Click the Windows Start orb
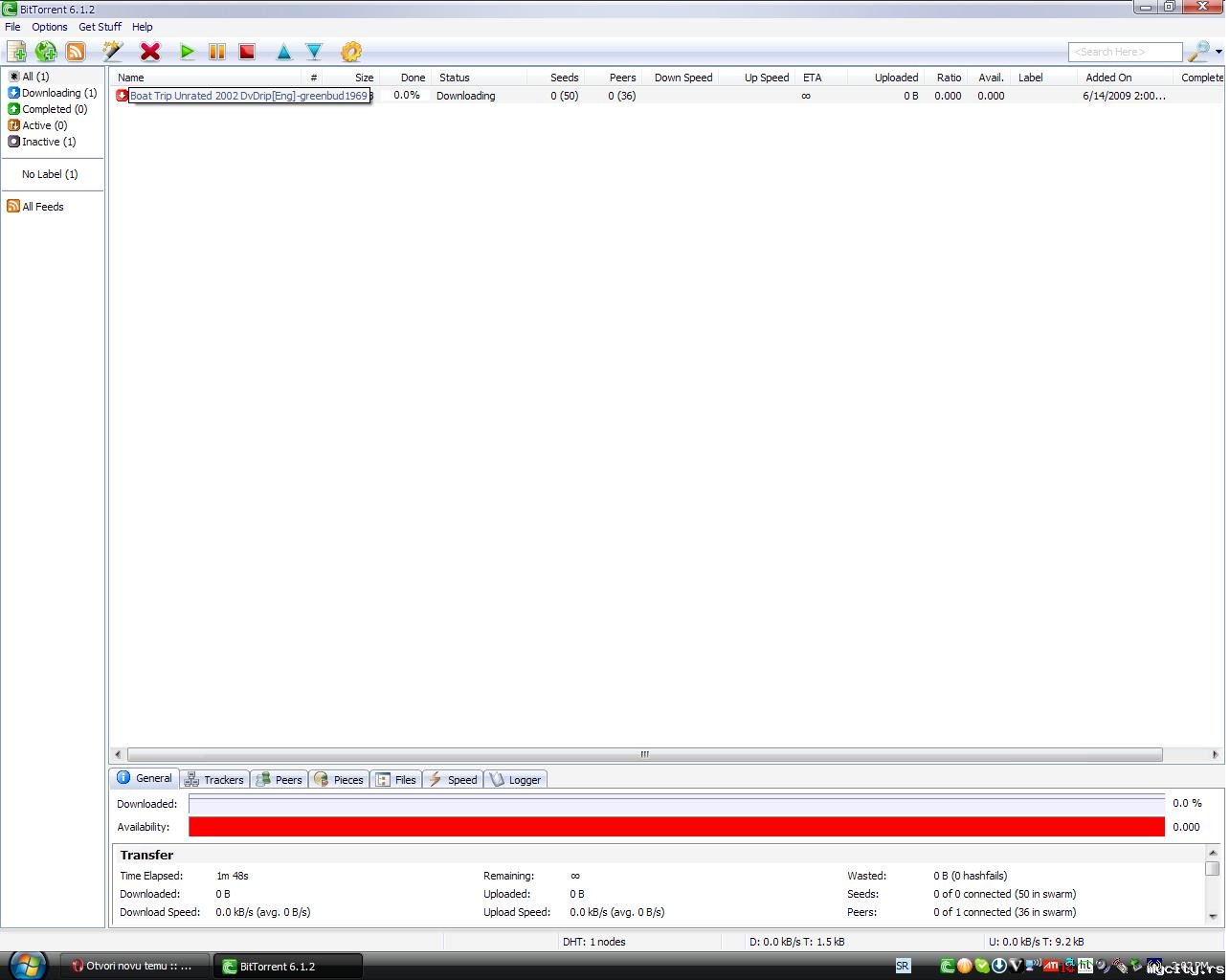The width and height of the screenshot is (1230, 980). (26, 965)
